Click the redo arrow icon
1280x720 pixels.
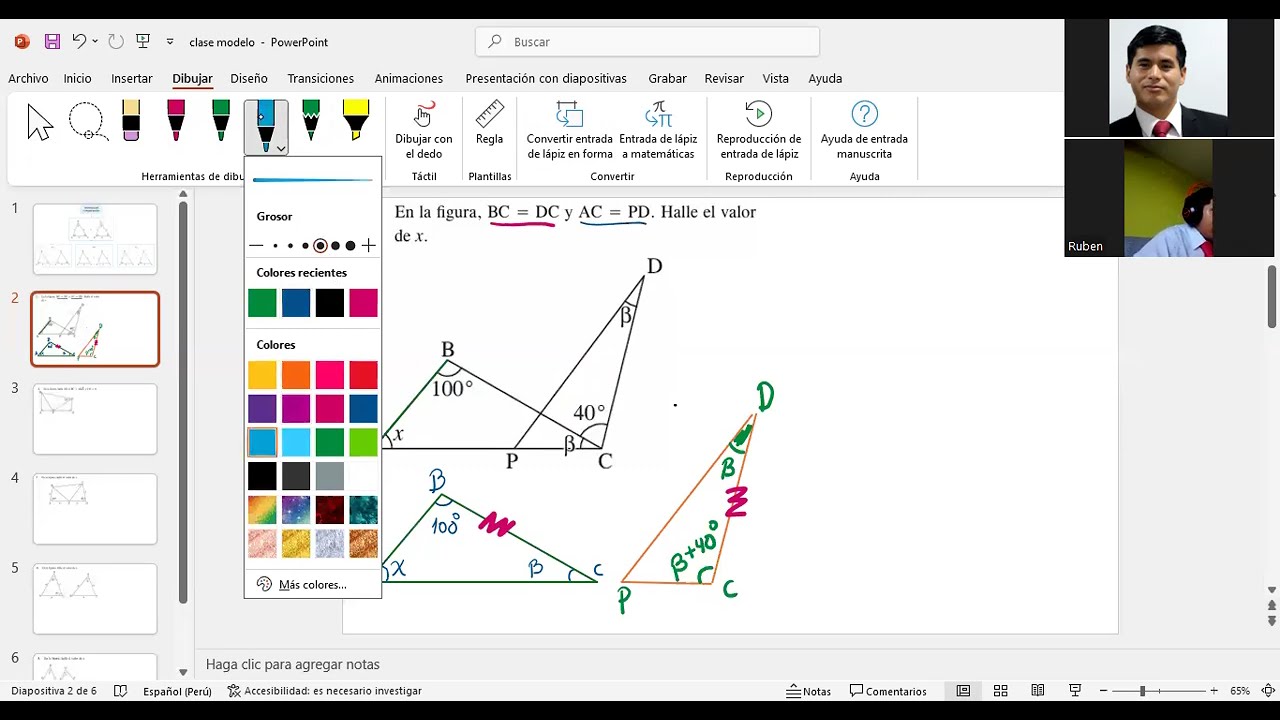(x=116, y=41)
